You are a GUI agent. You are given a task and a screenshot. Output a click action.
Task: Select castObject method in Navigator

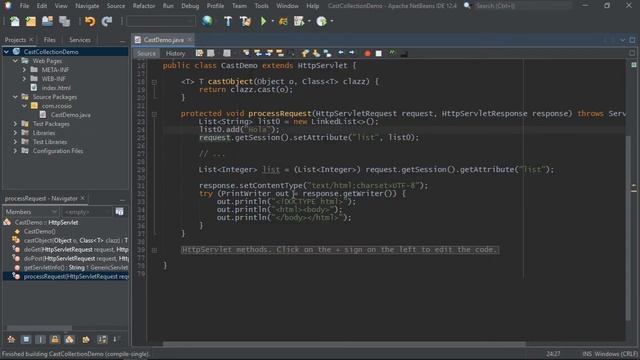(76, 240)
